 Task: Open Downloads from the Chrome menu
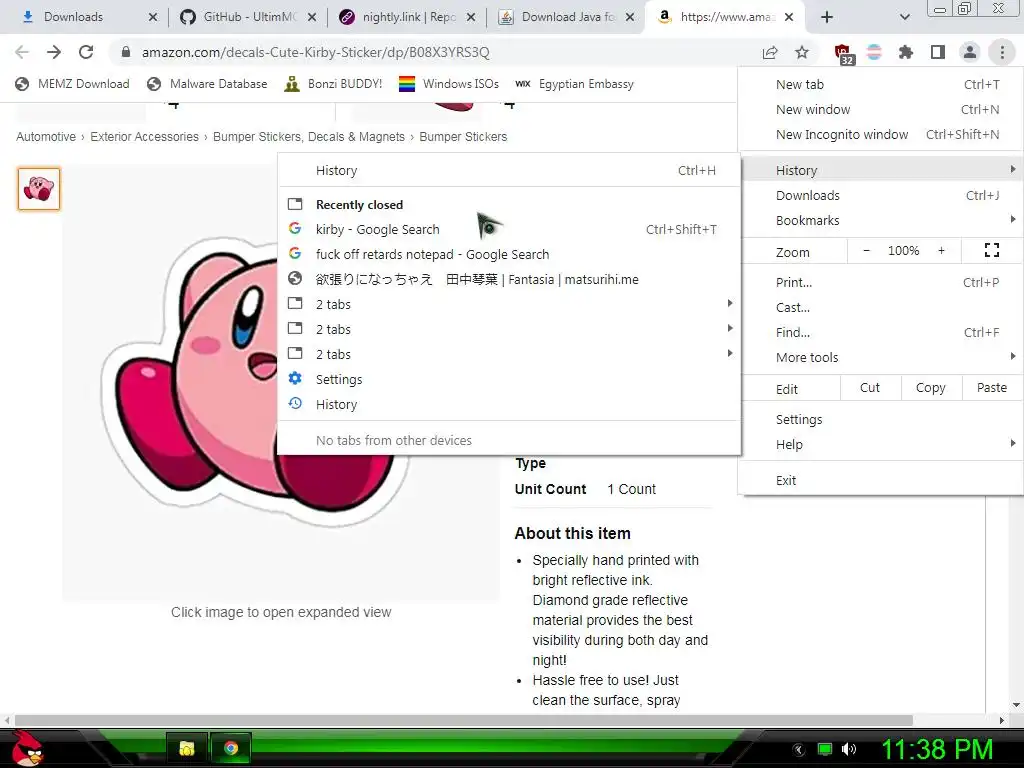pyautogui.click(x=882, y=195)
